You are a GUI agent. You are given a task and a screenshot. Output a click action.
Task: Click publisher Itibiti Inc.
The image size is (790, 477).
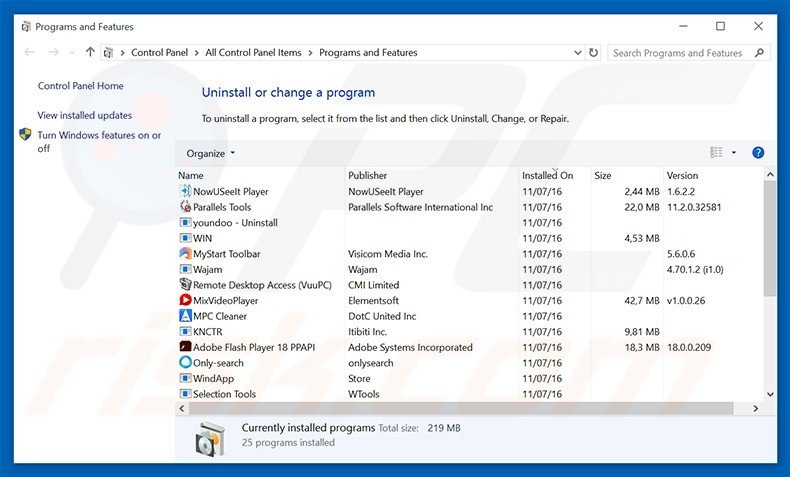[367, 331]
